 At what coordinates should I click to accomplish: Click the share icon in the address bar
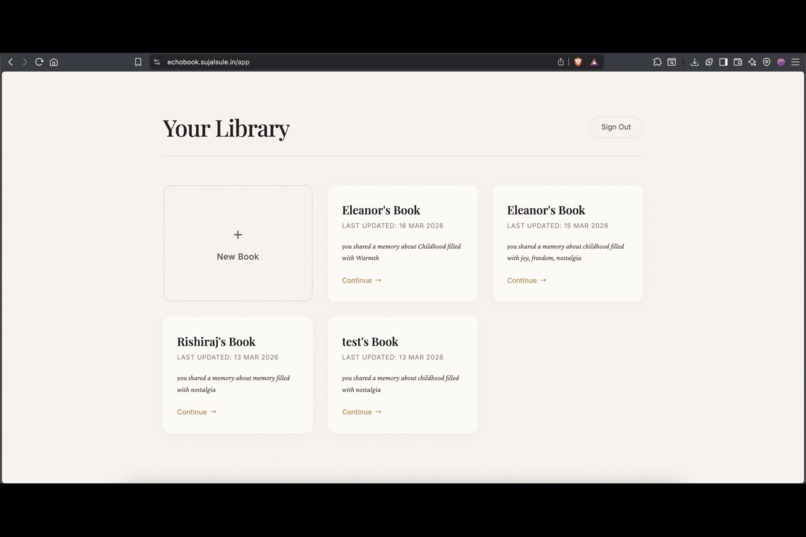point(561,62)
